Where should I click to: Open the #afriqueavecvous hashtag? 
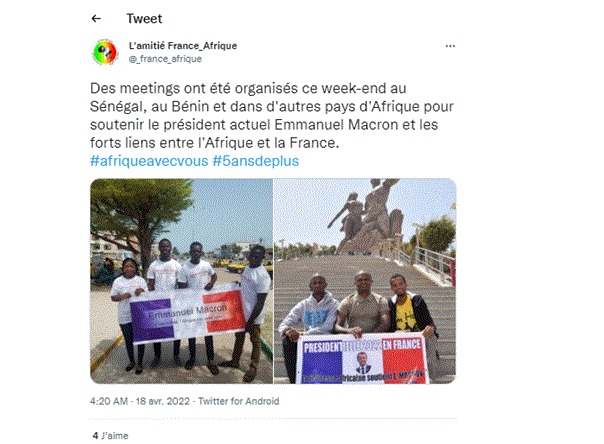(149, 161)
